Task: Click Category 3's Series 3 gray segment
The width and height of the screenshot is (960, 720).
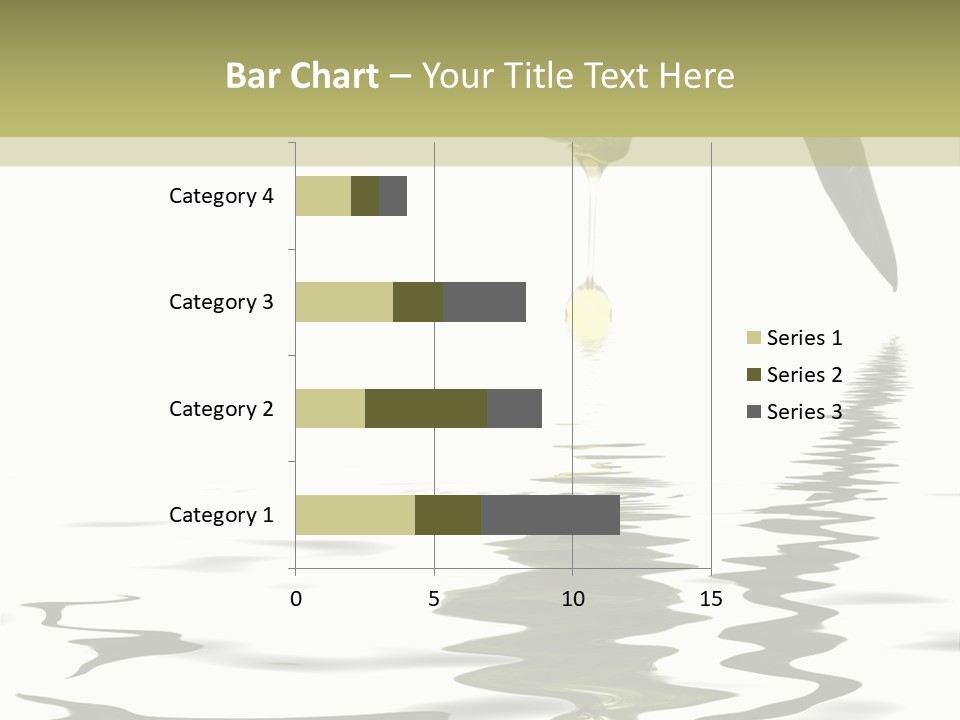Action: (x=484, y=302)
